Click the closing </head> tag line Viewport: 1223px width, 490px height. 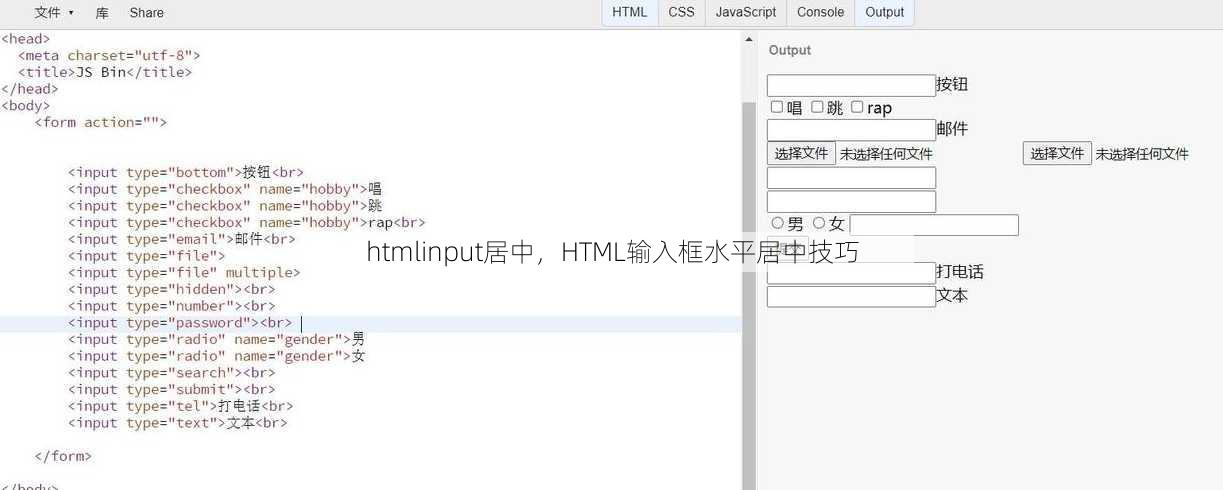coord(30,89)
